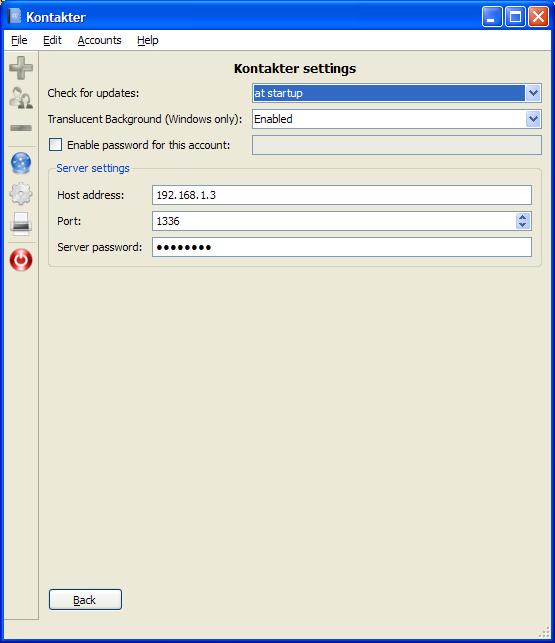Increase port number with up arrow
Screen dimensions: 555x643
coord(523,217)
